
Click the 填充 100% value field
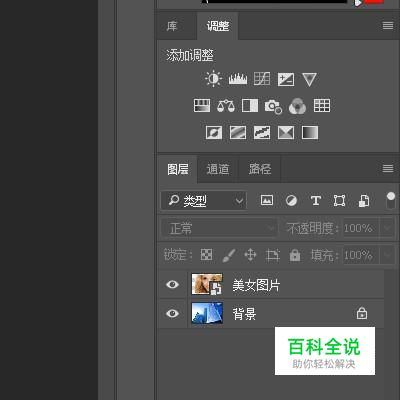click(361, 255)
